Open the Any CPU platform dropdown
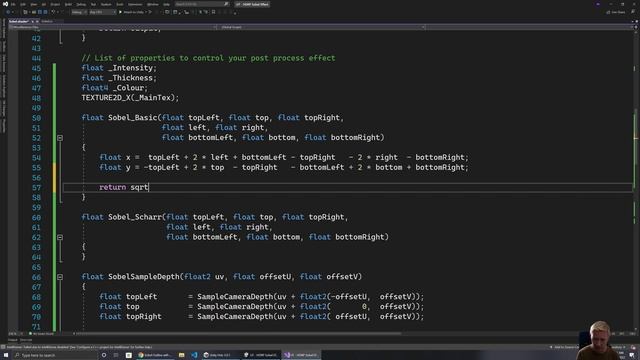Viewport: 640px width, 360px height. point(102,12)
